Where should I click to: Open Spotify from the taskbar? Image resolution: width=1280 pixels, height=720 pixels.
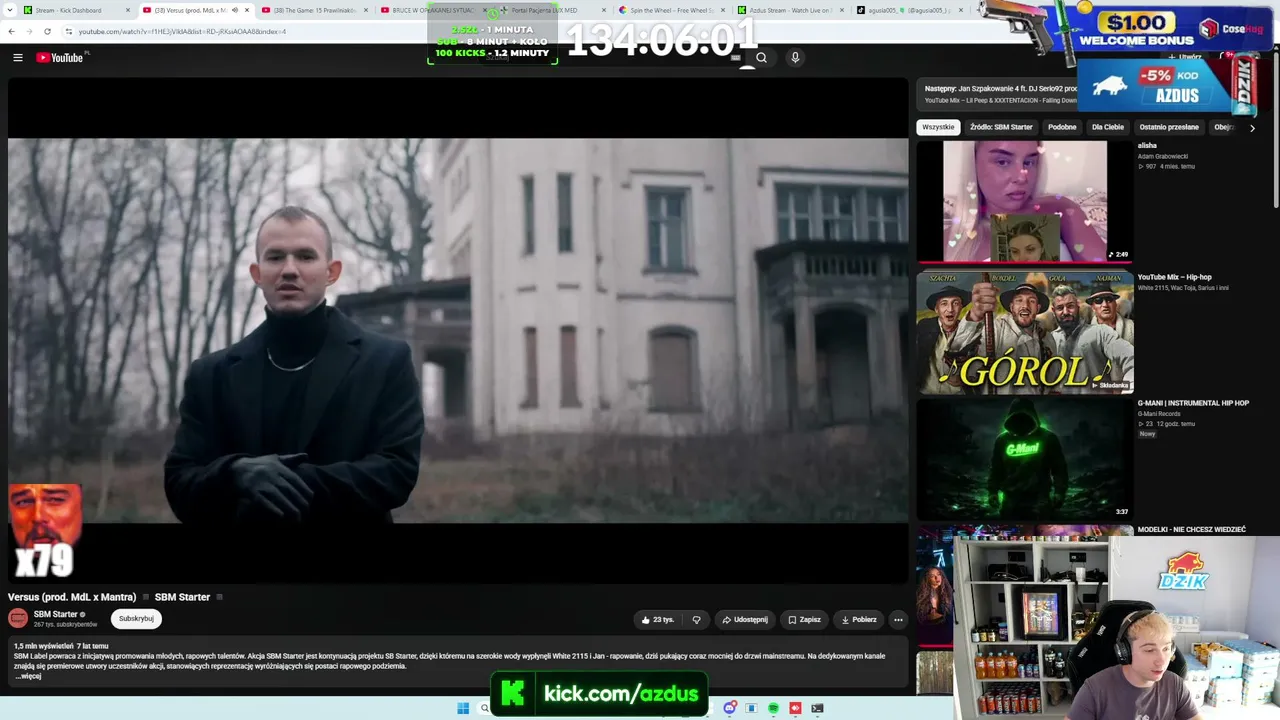773,709
